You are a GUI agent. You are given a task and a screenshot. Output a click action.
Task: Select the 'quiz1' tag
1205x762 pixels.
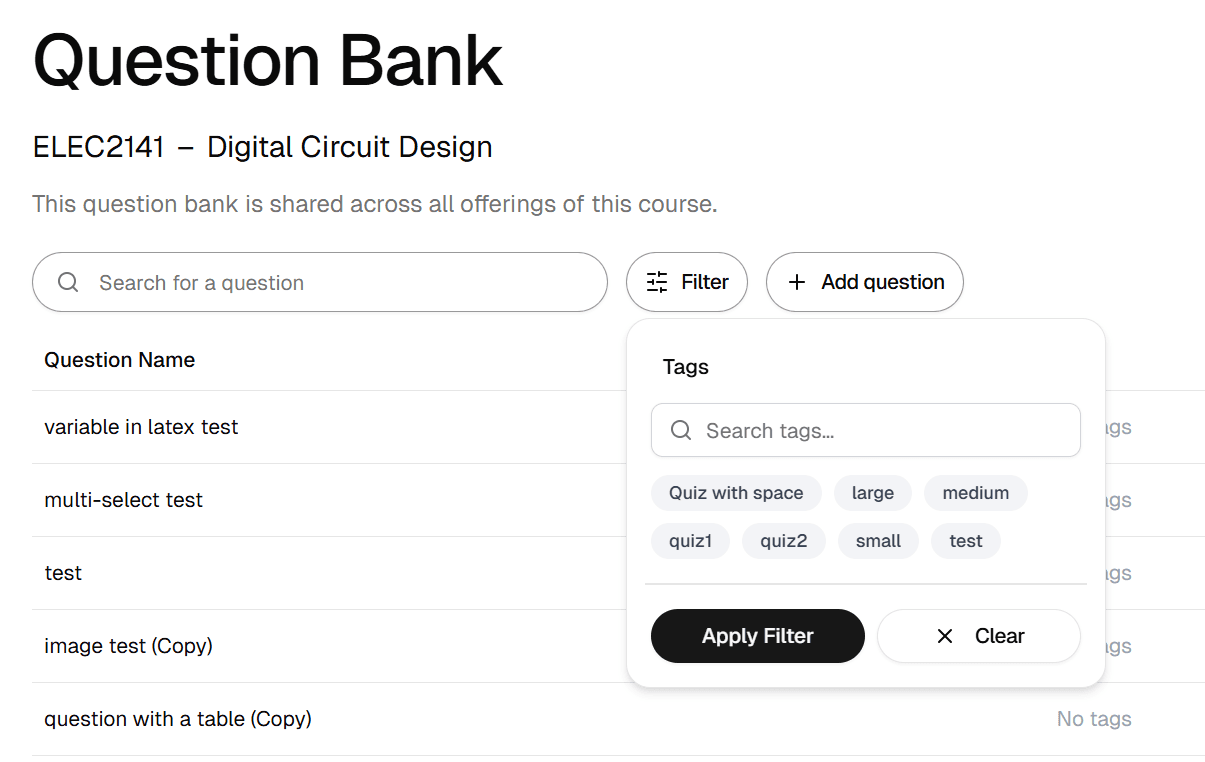pos(690,540)
